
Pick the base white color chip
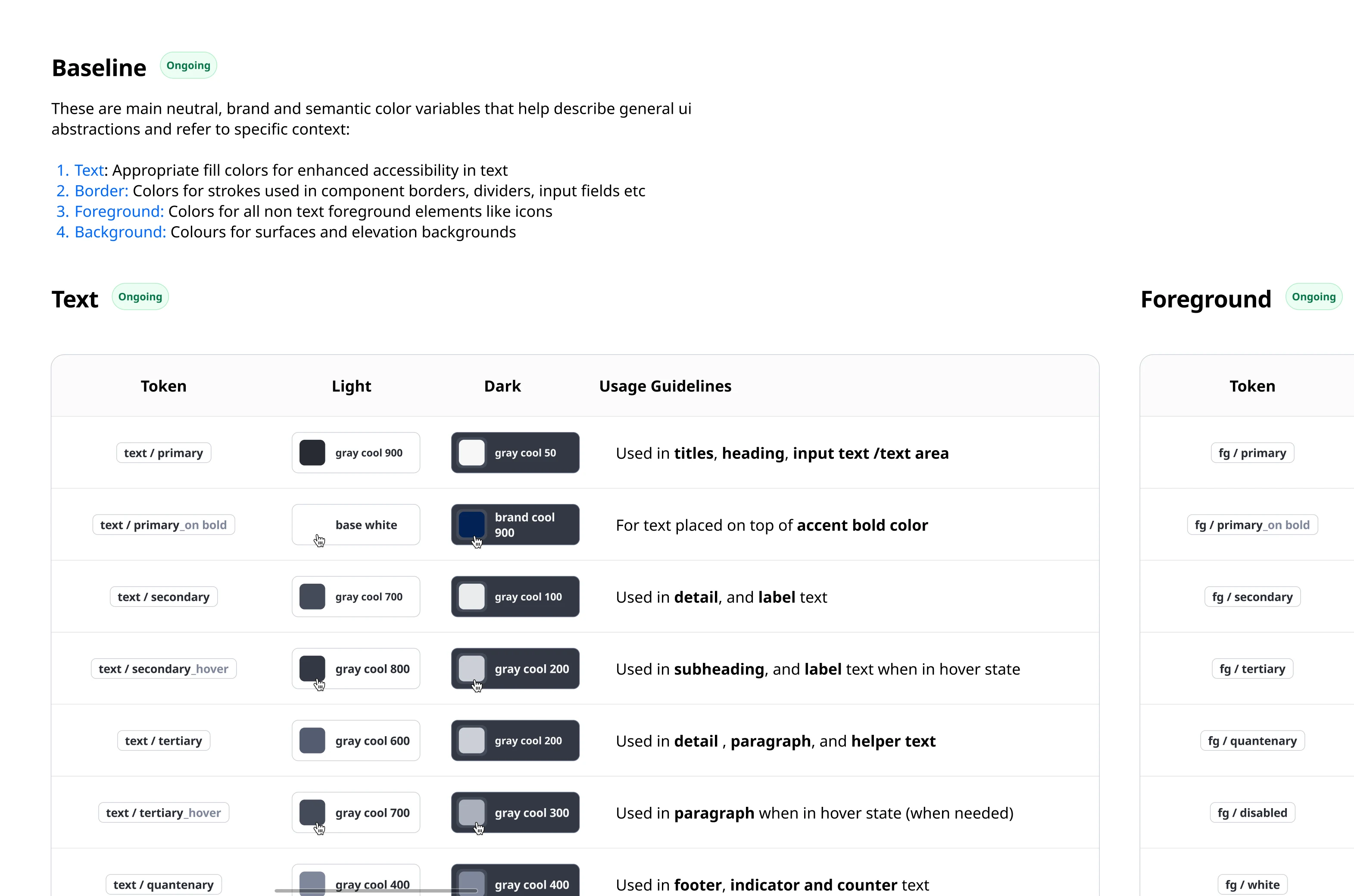[356, 525]
